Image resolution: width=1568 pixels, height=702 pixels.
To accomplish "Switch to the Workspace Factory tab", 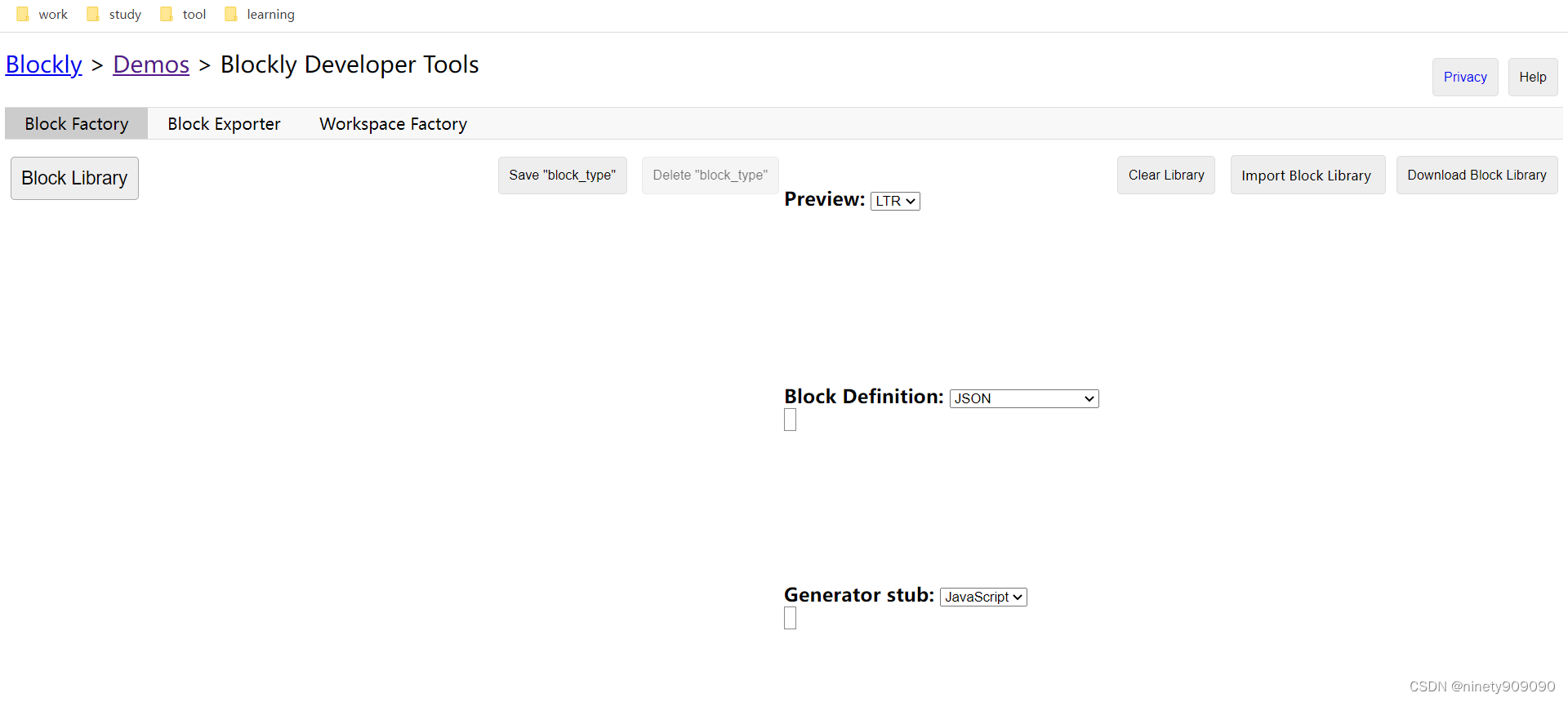I will click(x=393, y=124).
